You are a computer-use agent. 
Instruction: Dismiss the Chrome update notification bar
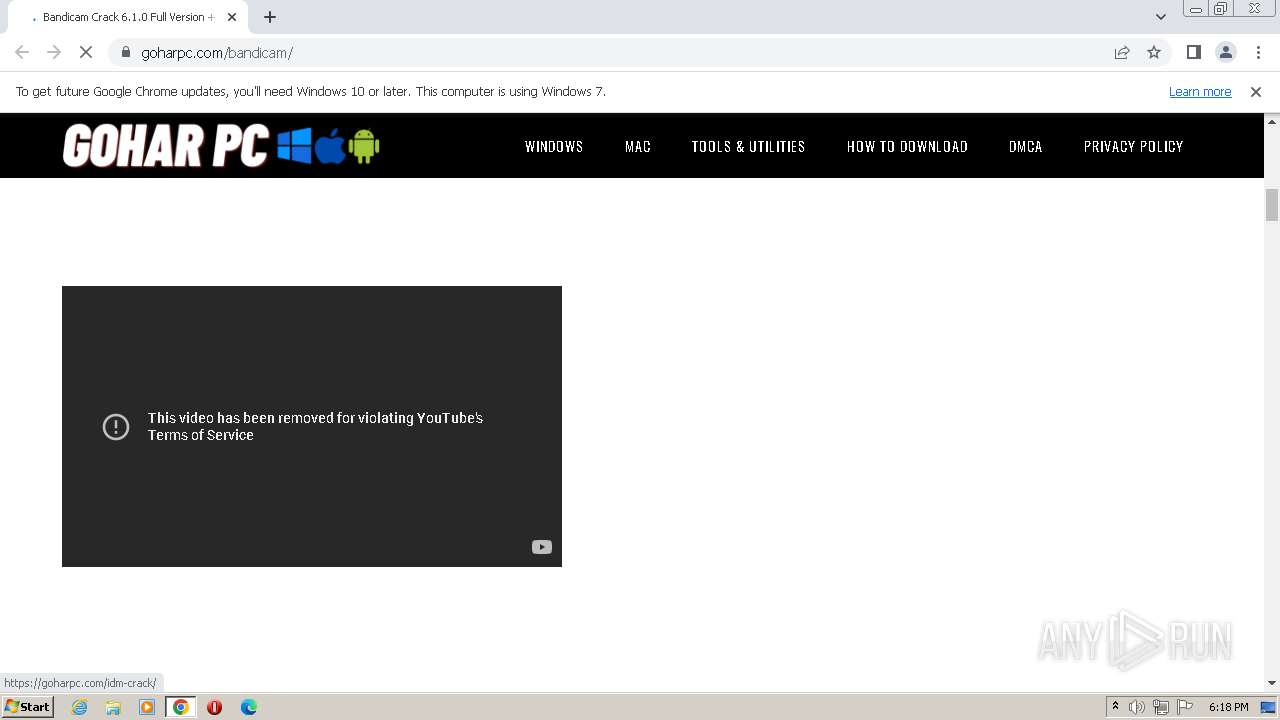point(1256,92)
